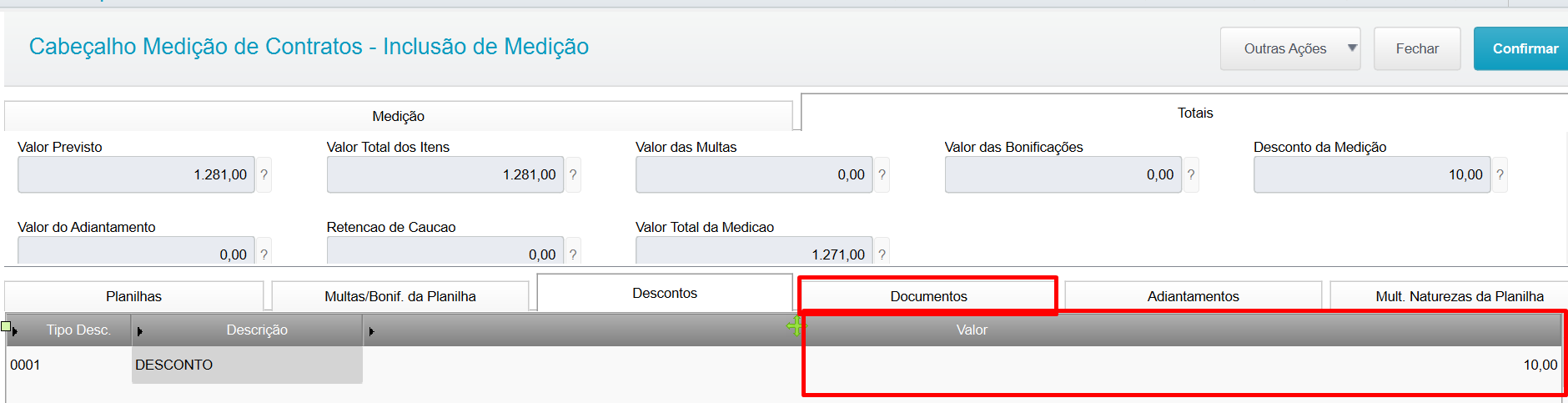Image resolution: width=1568 pixels, height=403 pixels.
Task: Open the Planilhas tab
Action: coord(133,296)
